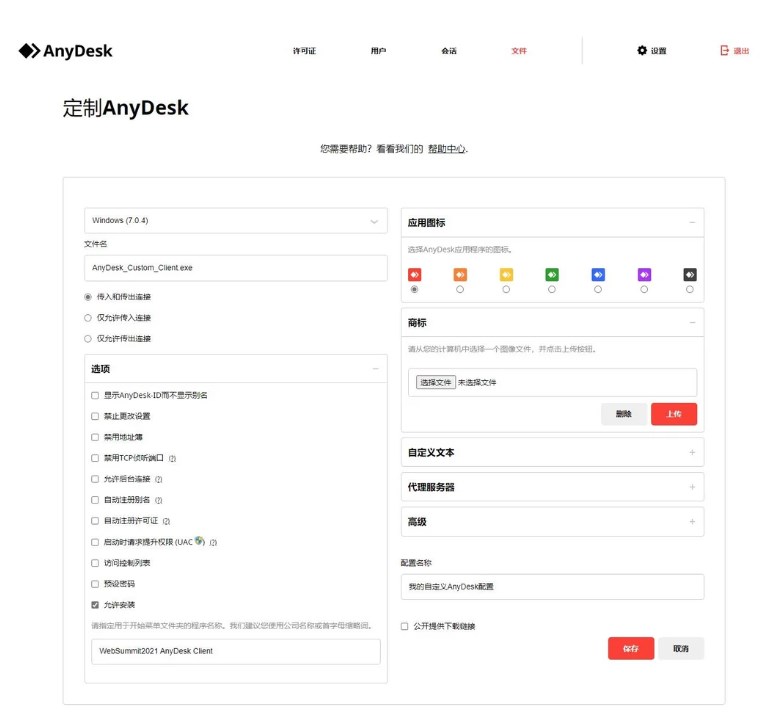This screenshot has height=720, width=773.
Task: Open the 许可证 tab
Action: (304, 51)
